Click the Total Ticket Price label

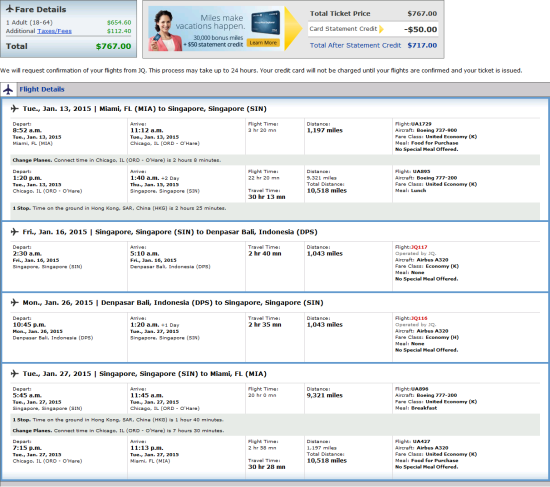[x=340, y=14]
